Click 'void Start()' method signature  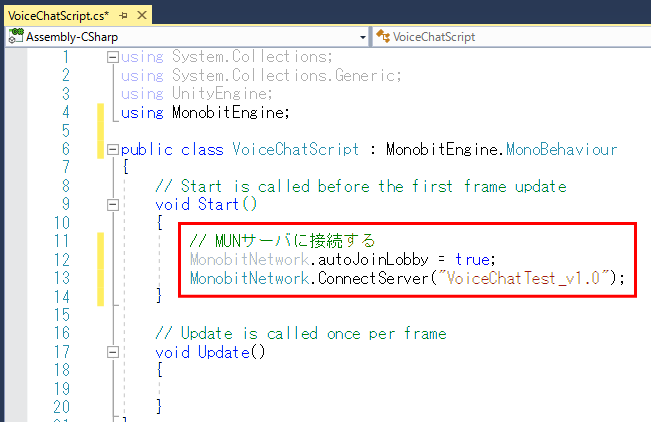pyautogui.click(x=206, y=205)
